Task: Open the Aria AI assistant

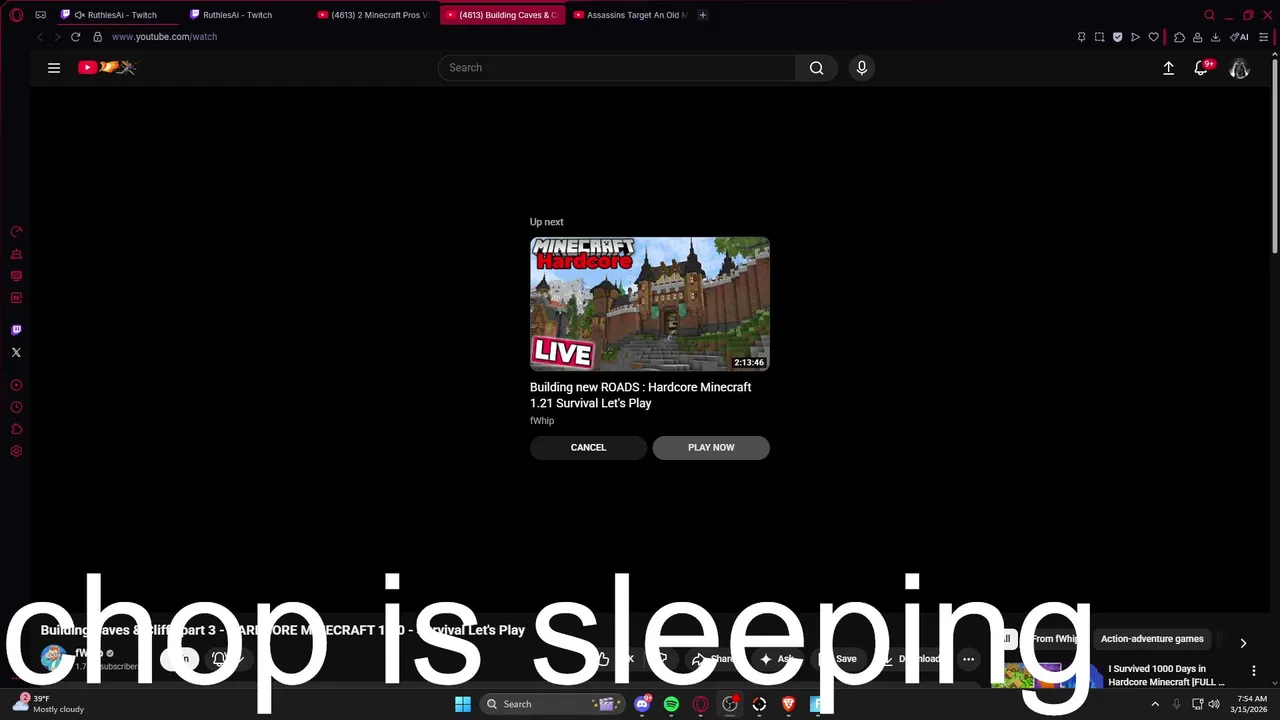Action: tap(1239, 37)
